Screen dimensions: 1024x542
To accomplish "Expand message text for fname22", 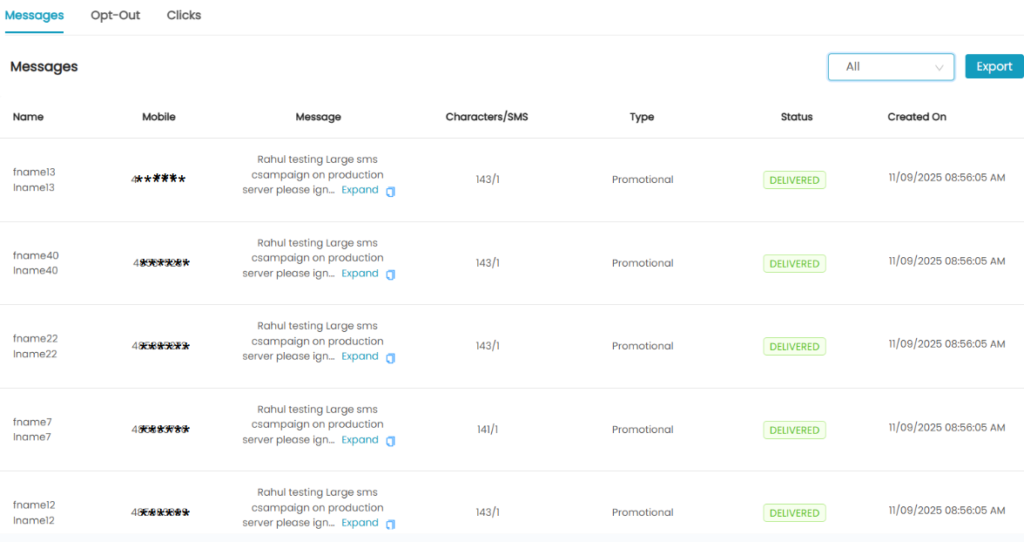I will [360, 356].
